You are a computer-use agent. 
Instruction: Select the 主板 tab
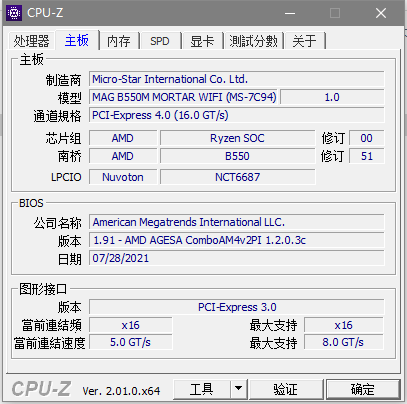pyautogui.click(x=77, y=40)
